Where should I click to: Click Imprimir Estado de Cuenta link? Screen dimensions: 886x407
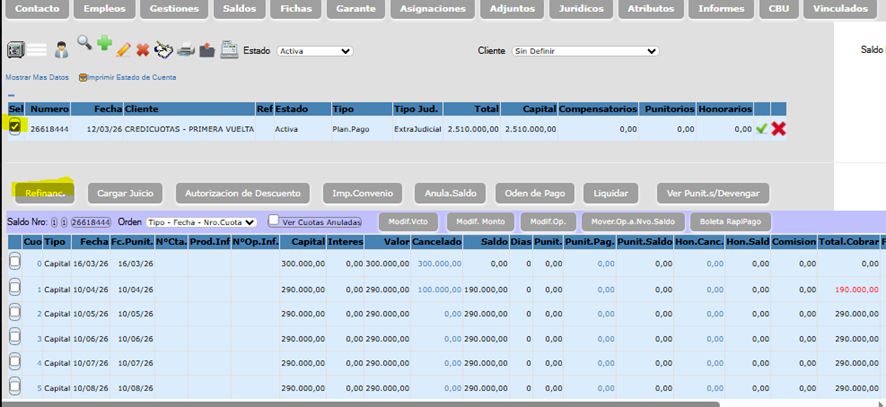(132, 77)
